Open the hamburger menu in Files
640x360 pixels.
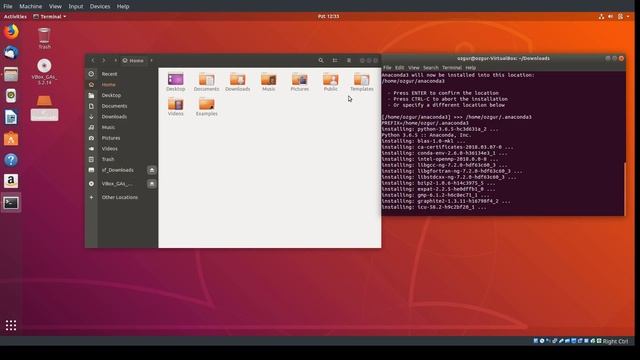pos(349,60)
